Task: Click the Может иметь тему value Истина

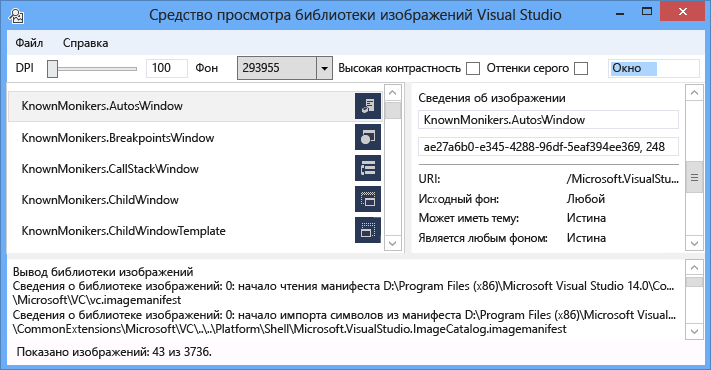Action: [586, 218]
